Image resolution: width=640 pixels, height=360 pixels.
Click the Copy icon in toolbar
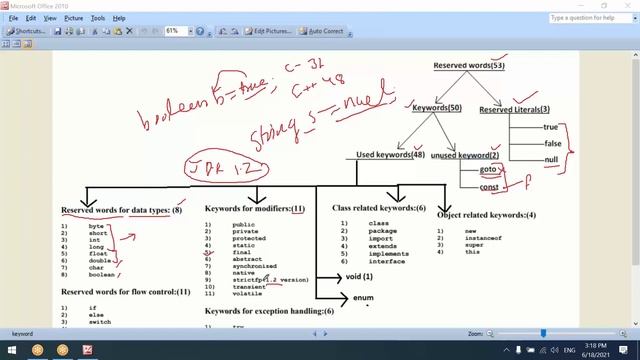click(106, 31)
